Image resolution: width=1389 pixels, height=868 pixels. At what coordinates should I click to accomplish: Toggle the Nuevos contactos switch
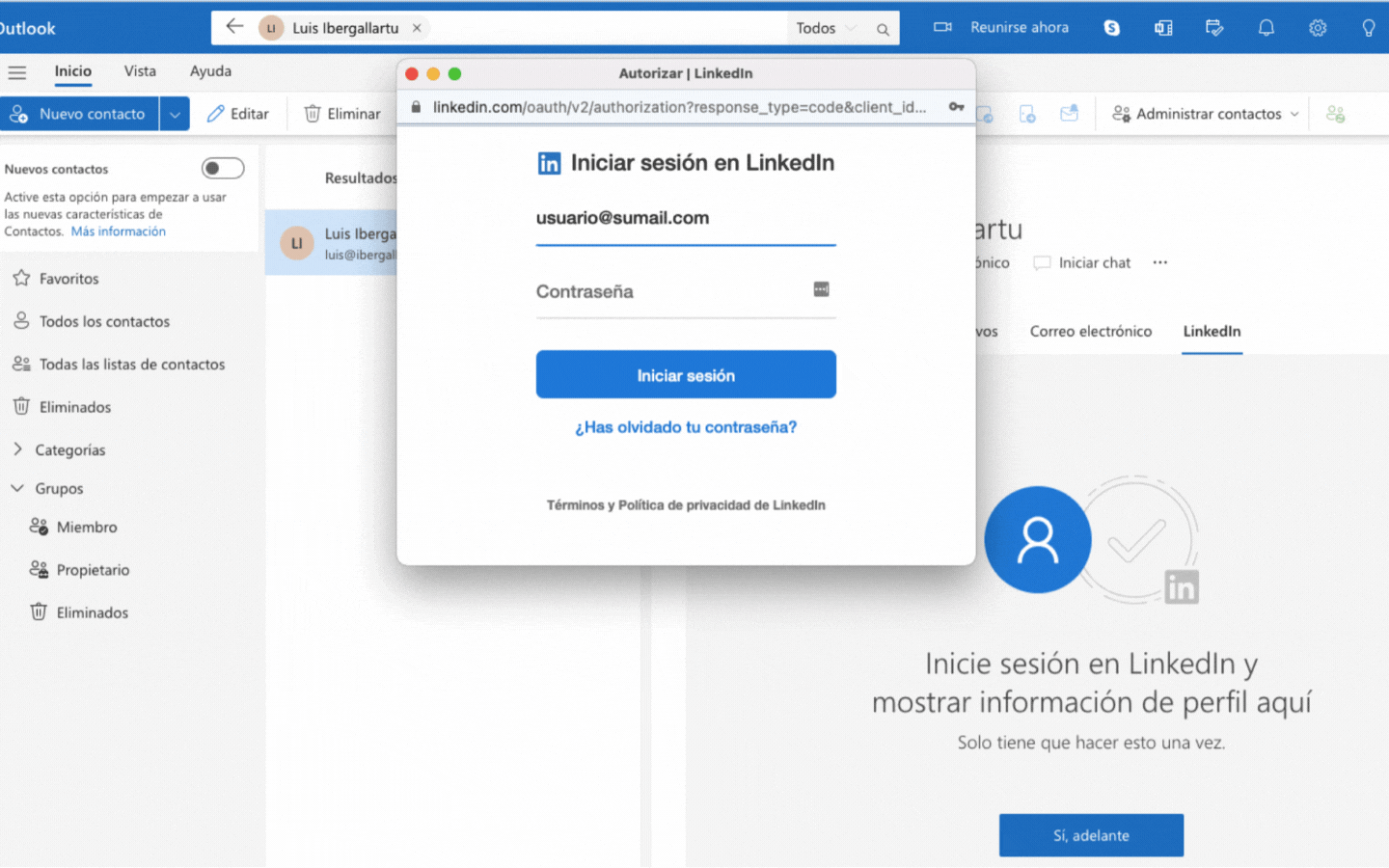(223, 168)
